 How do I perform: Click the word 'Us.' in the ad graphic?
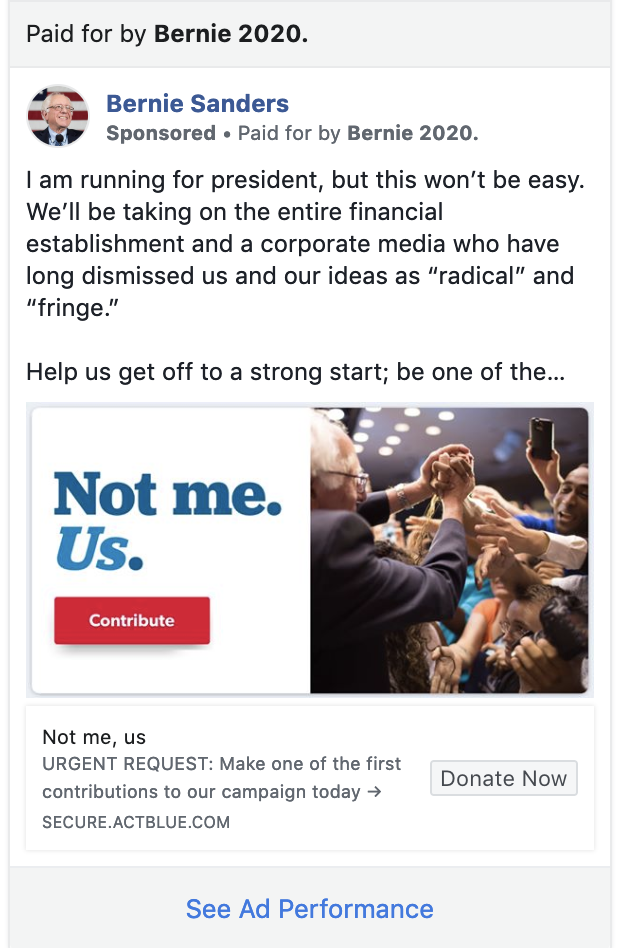pyautogui.click(x=100, y=549)
